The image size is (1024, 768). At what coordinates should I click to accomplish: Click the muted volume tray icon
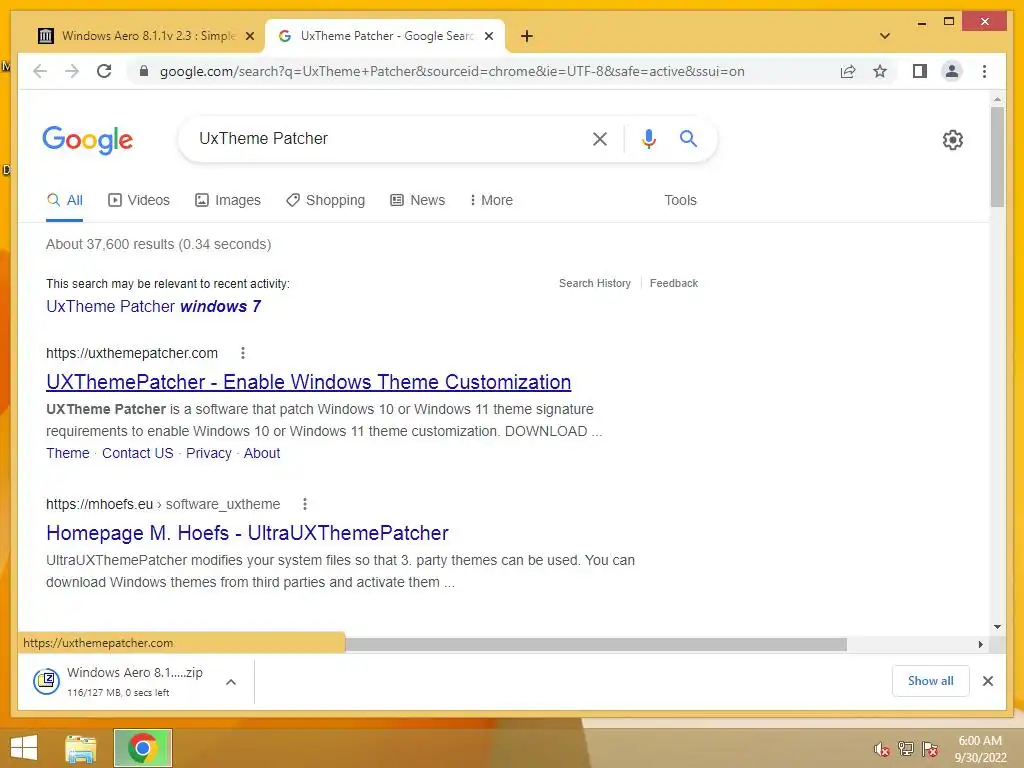[x=881, y=750]
